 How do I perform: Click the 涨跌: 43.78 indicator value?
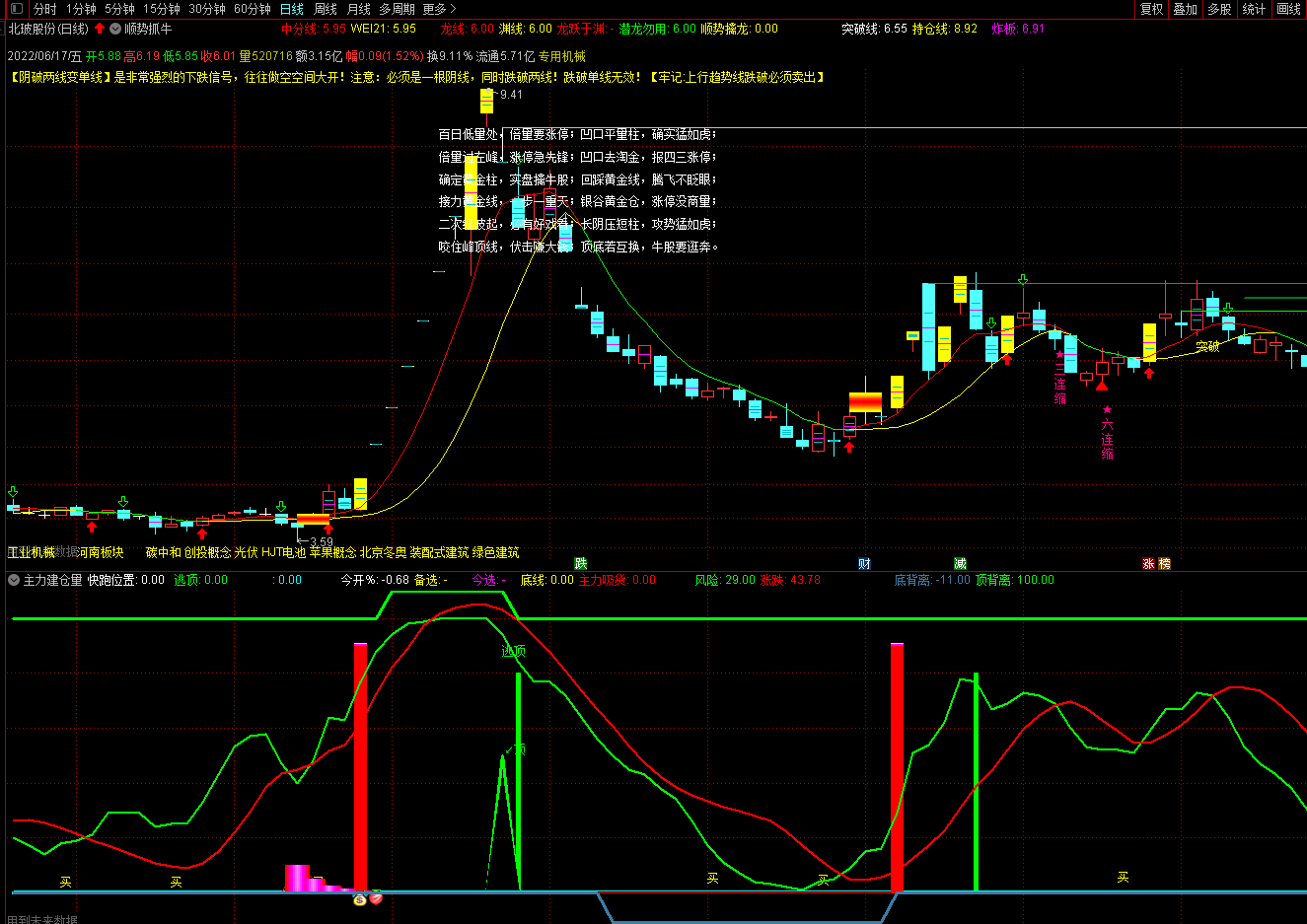pyautogui.click(x=790, y=580)
